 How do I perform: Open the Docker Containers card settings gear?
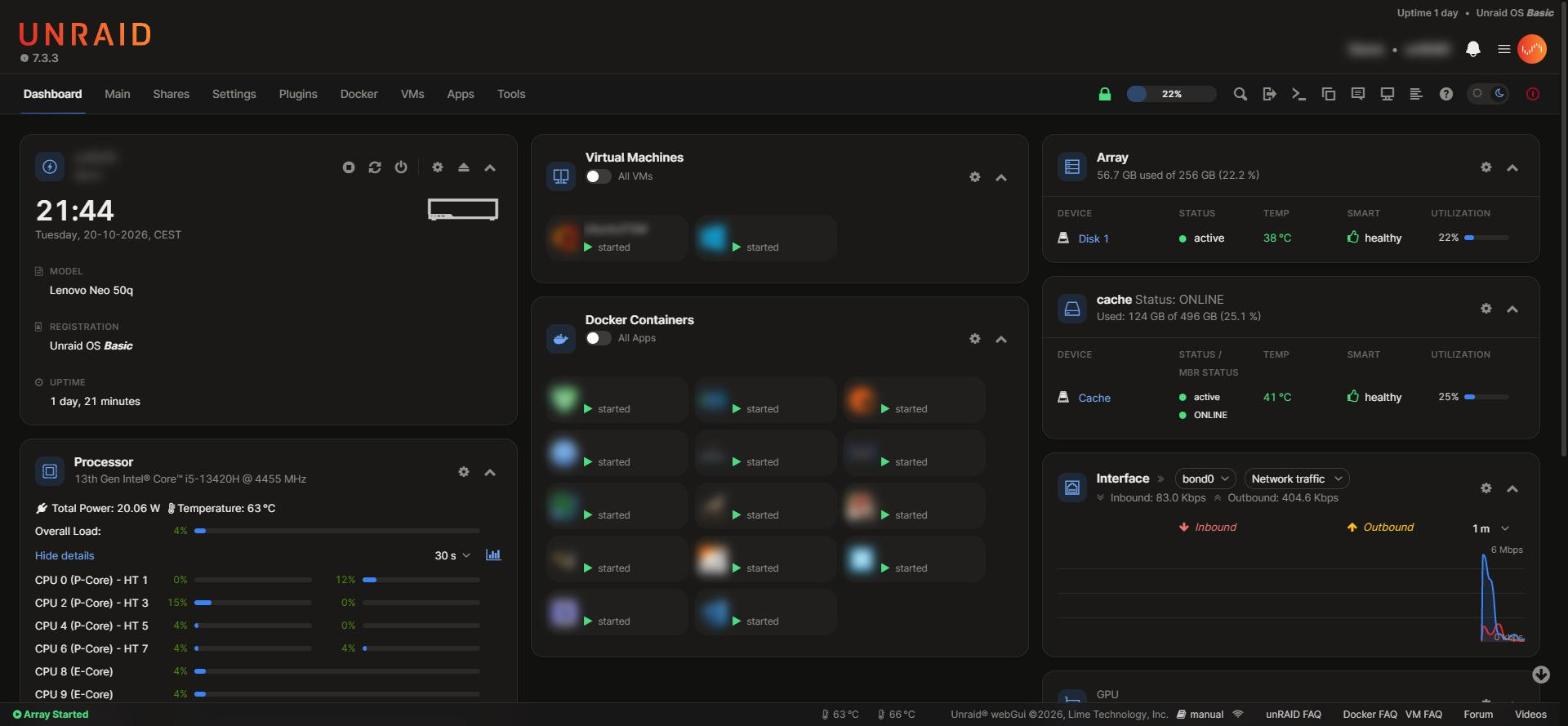pos(974,339)
